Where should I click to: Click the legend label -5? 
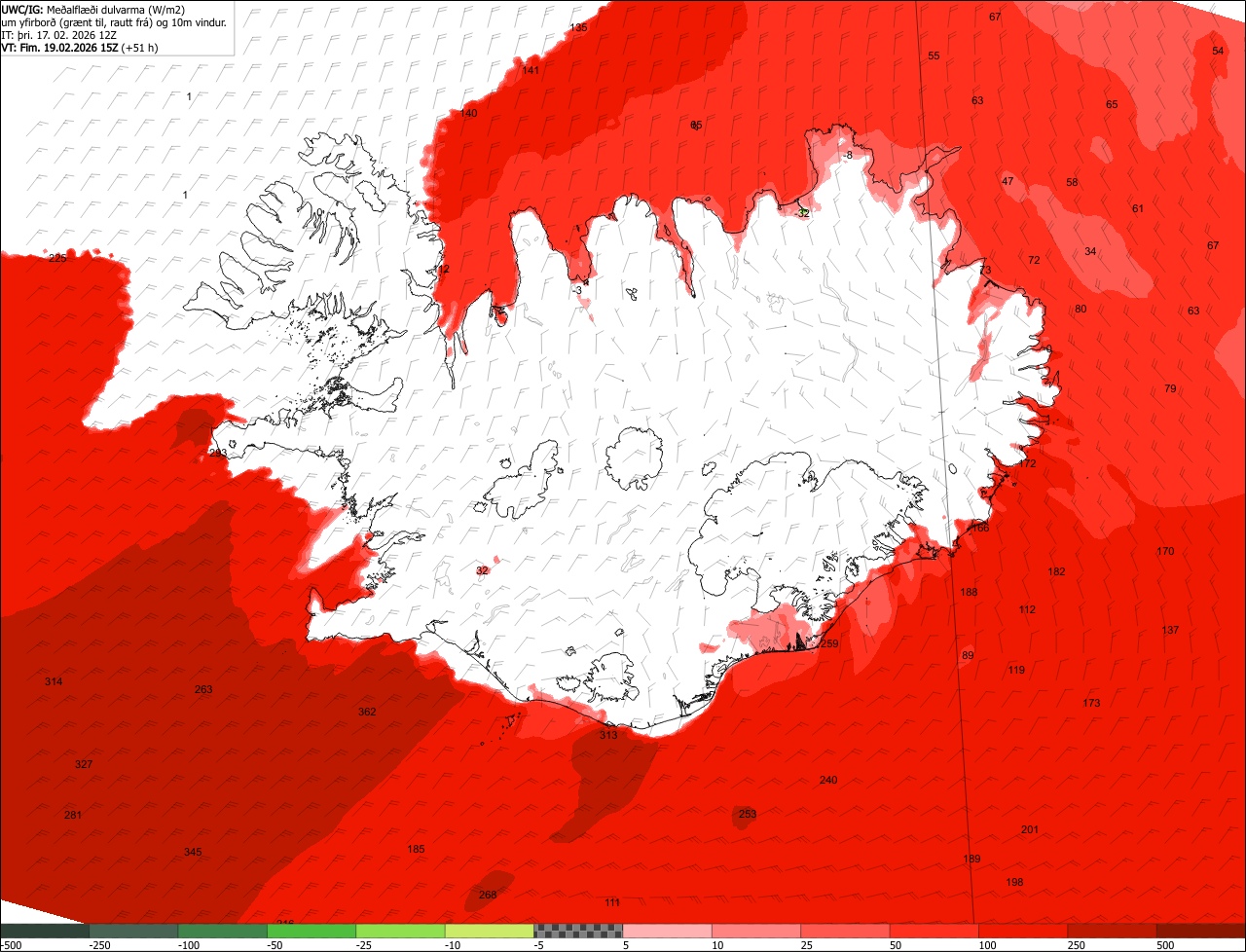click(540, 945)
